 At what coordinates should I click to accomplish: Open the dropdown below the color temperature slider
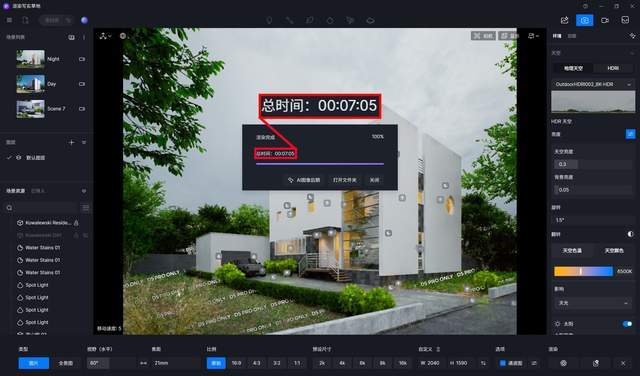coord(593,303)
